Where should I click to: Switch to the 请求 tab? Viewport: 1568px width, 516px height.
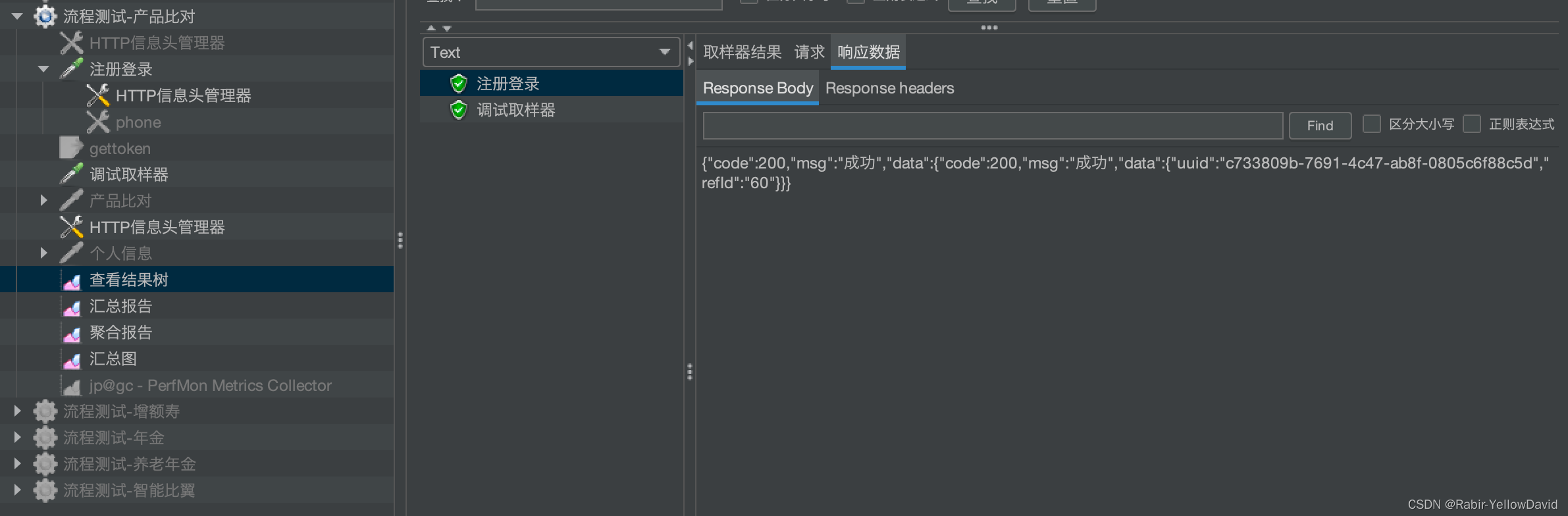point(810,52)
